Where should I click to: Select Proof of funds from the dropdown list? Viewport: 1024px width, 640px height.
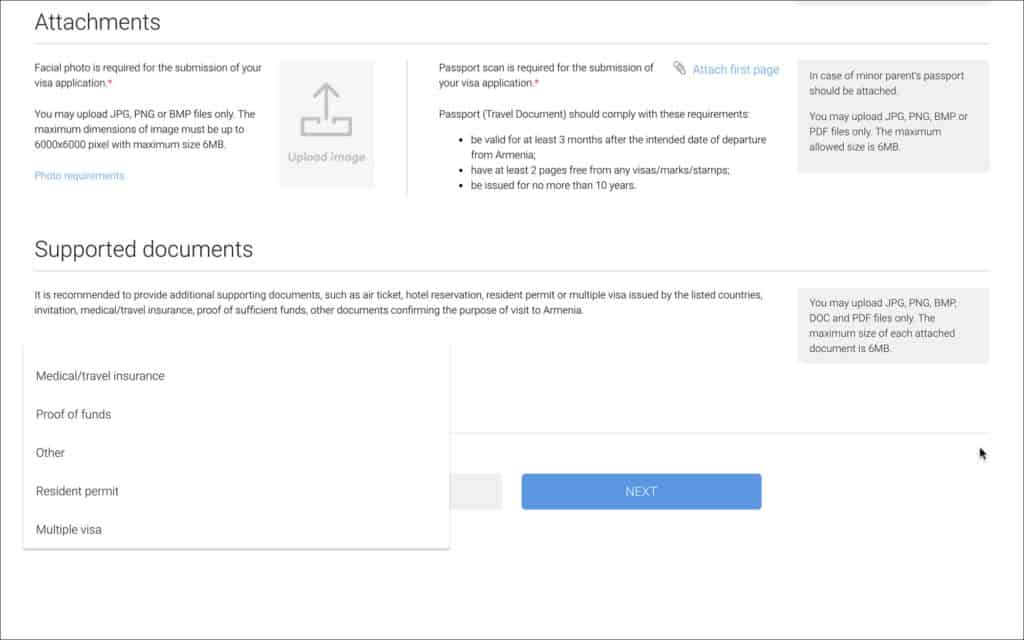(236, 414)
